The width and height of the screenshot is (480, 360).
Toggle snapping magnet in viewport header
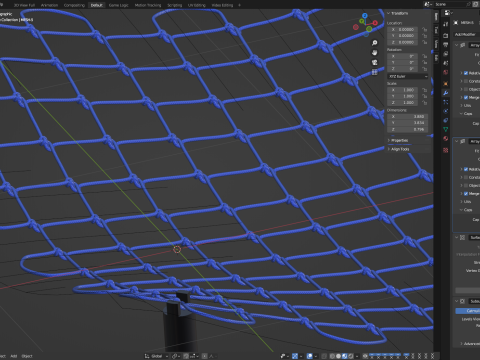(x=186, y=356)
